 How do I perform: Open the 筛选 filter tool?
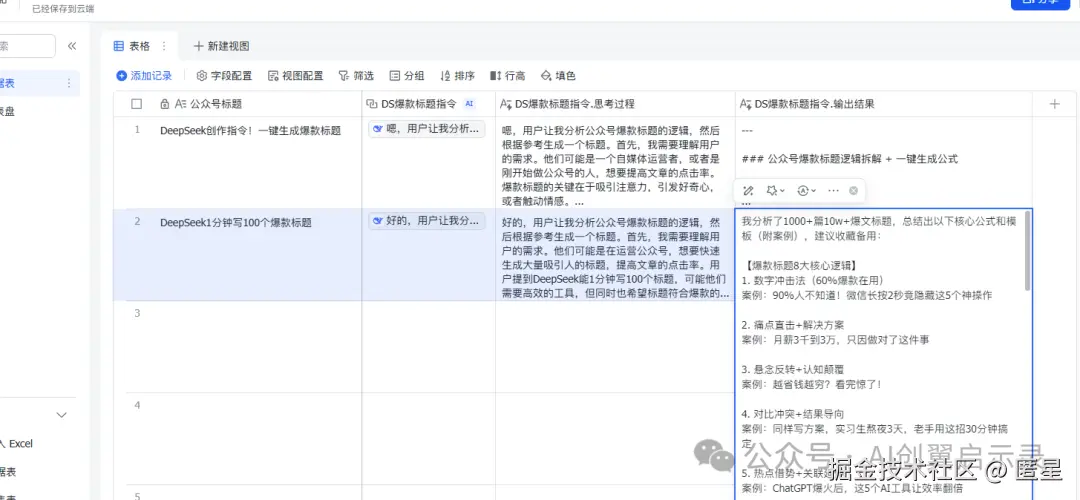(x=356, y=76)
